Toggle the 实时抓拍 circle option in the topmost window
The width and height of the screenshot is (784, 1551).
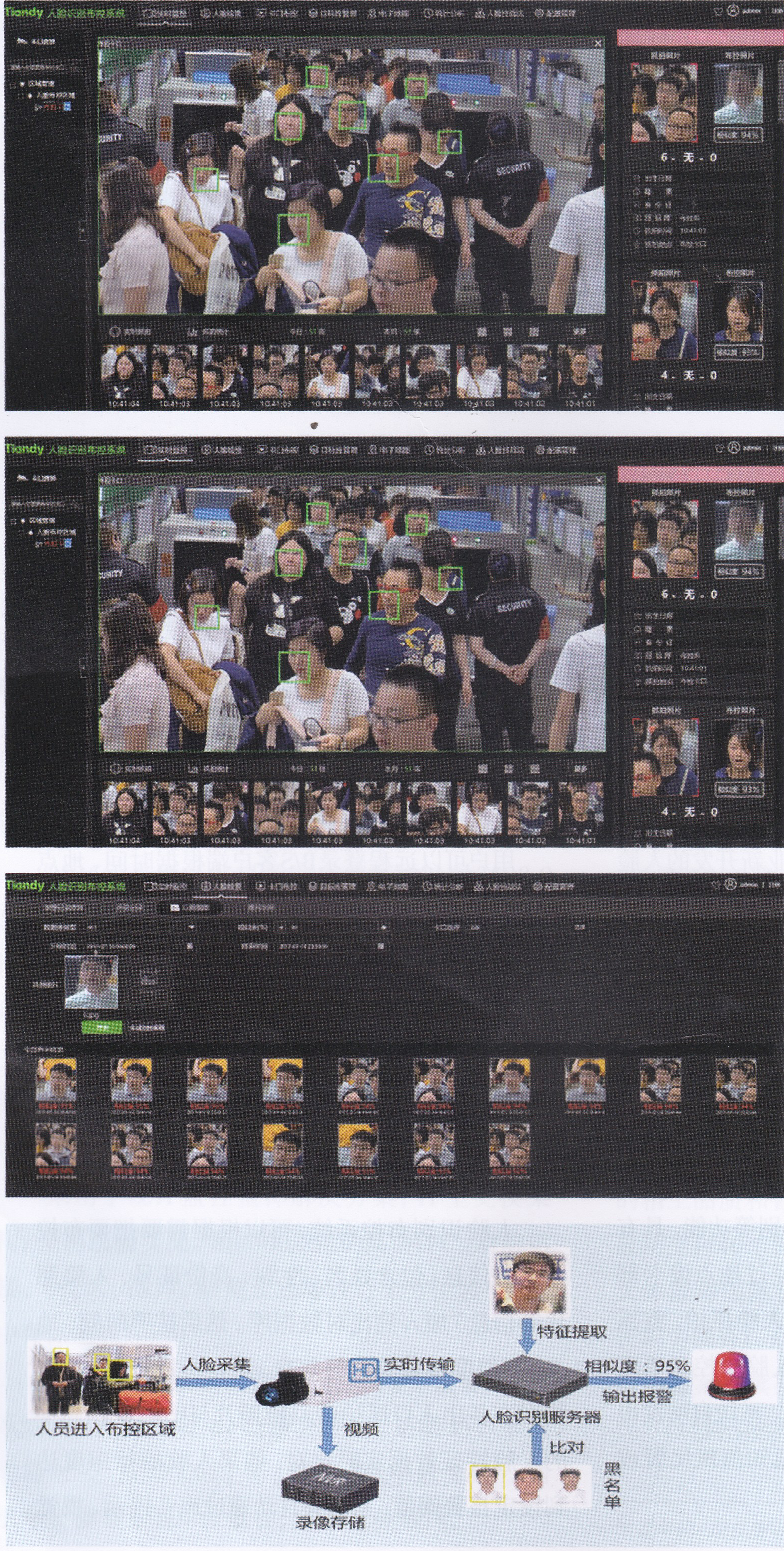114,332
